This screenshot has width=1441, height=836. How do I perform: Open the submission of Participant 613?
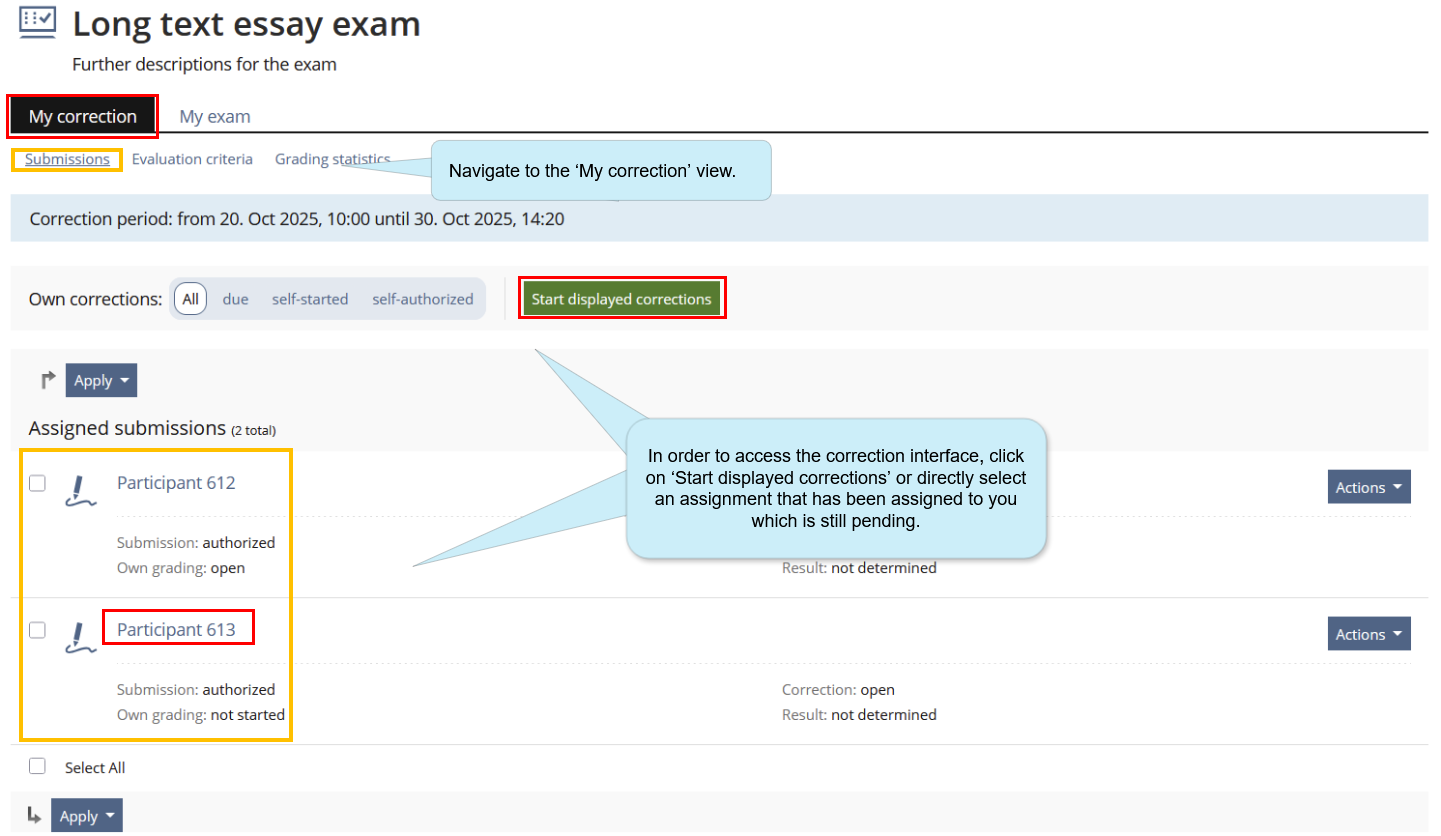click(178, 627)
